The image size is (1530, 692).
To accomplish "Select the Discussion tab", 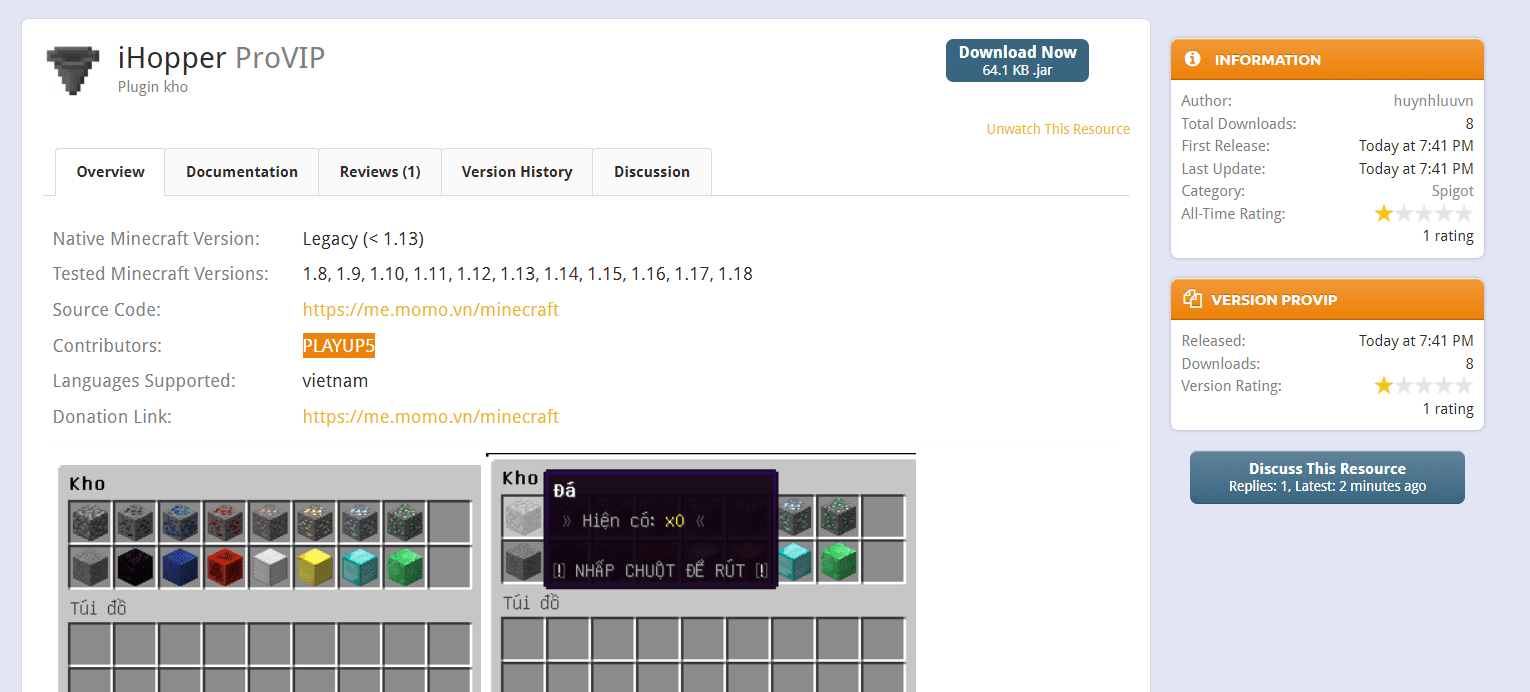I will (652, 172).
